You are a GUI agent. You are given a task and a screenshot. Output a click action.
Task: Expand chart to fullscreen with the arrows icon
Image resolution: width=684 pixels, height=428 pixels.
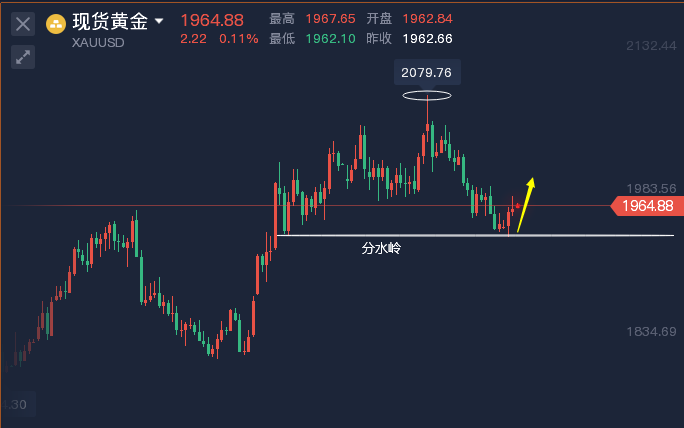(x=23, y=57)
